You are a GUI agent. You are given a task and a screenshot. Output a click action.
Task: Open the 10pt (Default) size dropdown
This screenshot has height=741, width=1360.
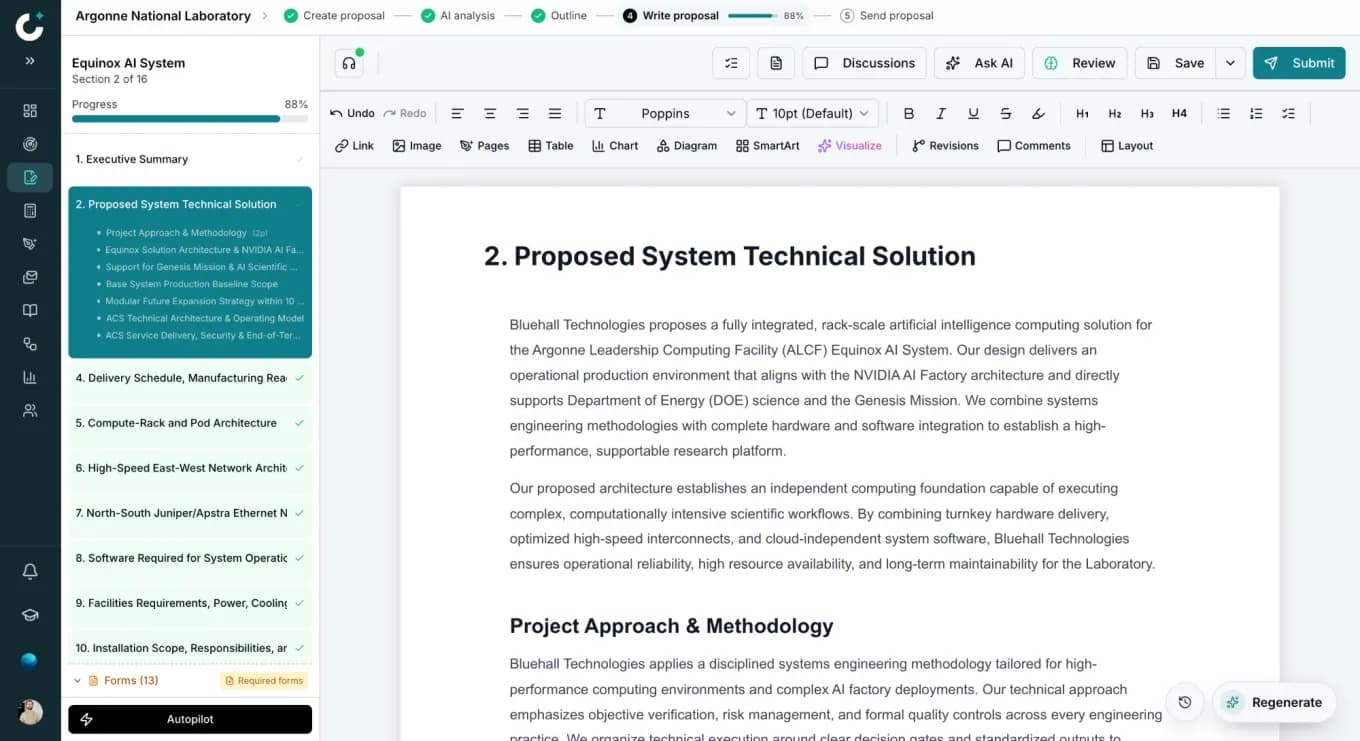coord(813,114)
